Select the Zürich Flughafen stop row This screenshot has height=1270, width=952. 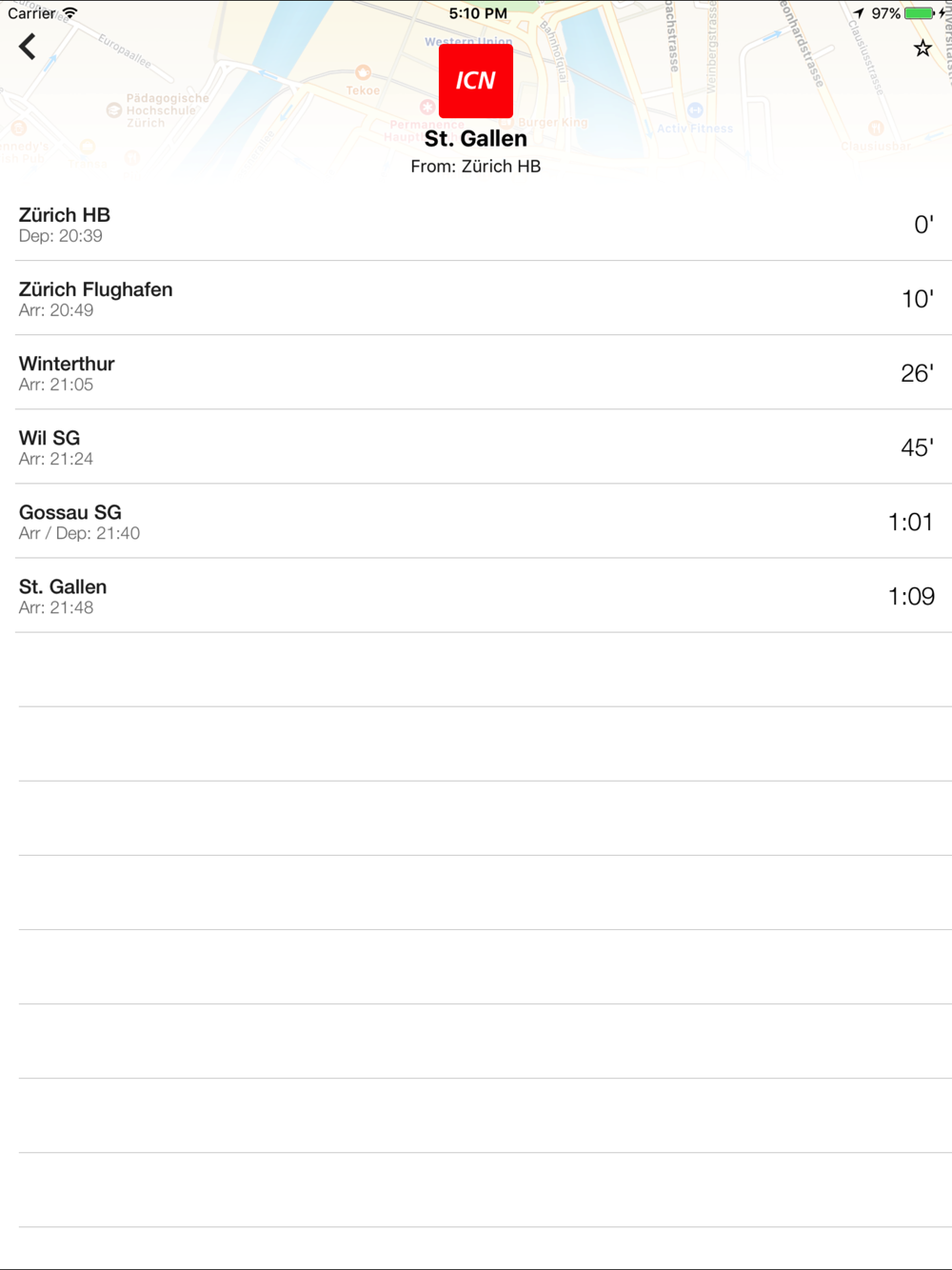[x=476, y=299]
